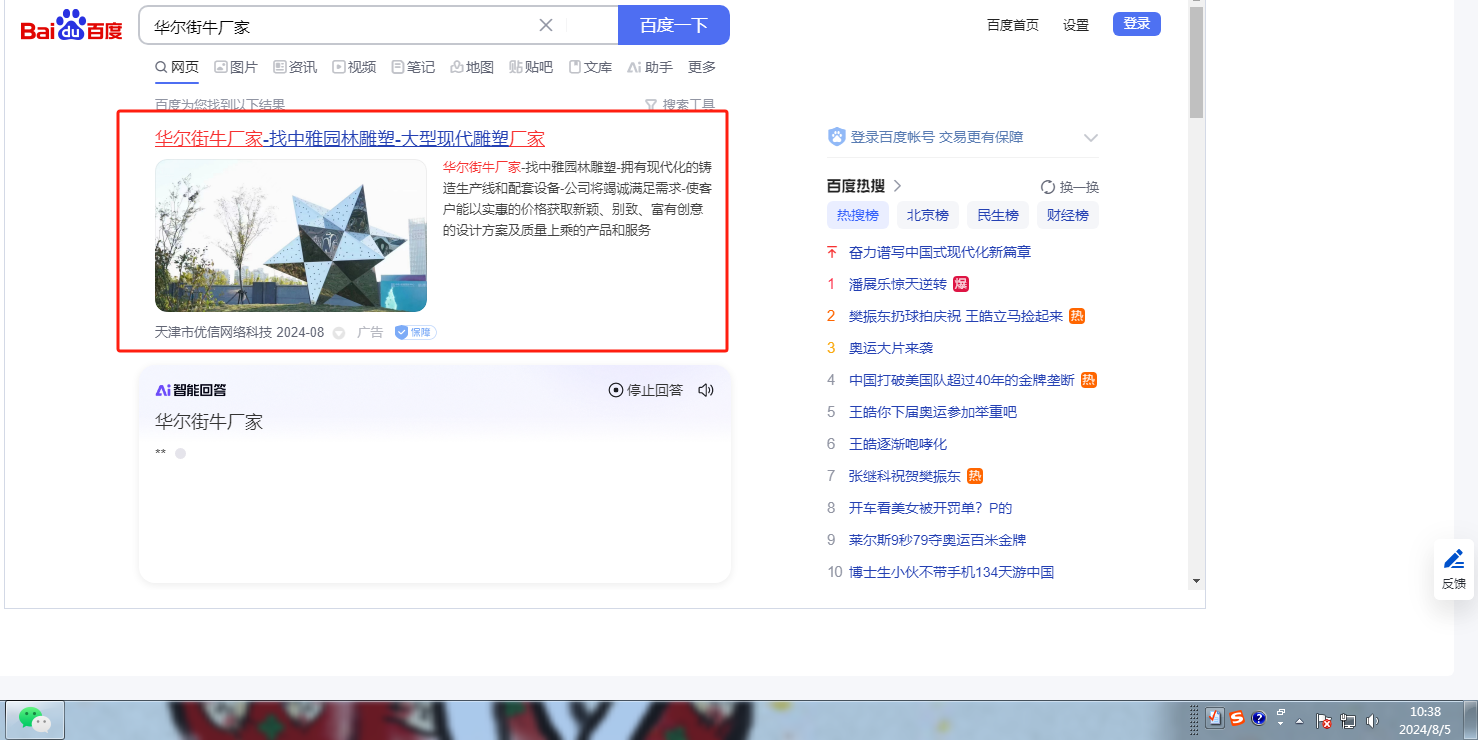Screen dimensions: 1478x740
Task: Open WeChat from the taskbar
Action: click(x=36, y=719)
